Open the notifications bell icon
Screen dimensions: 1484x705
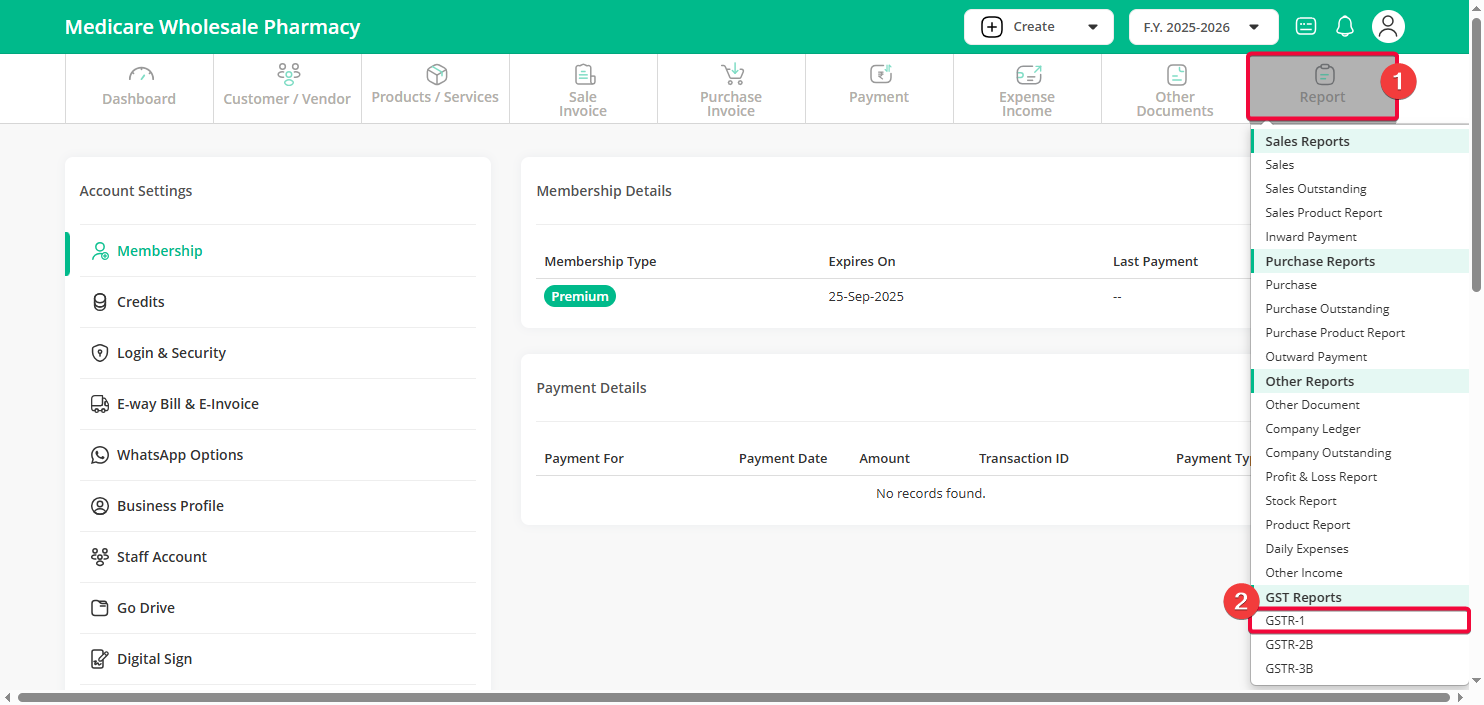[x=1345, y=27]
